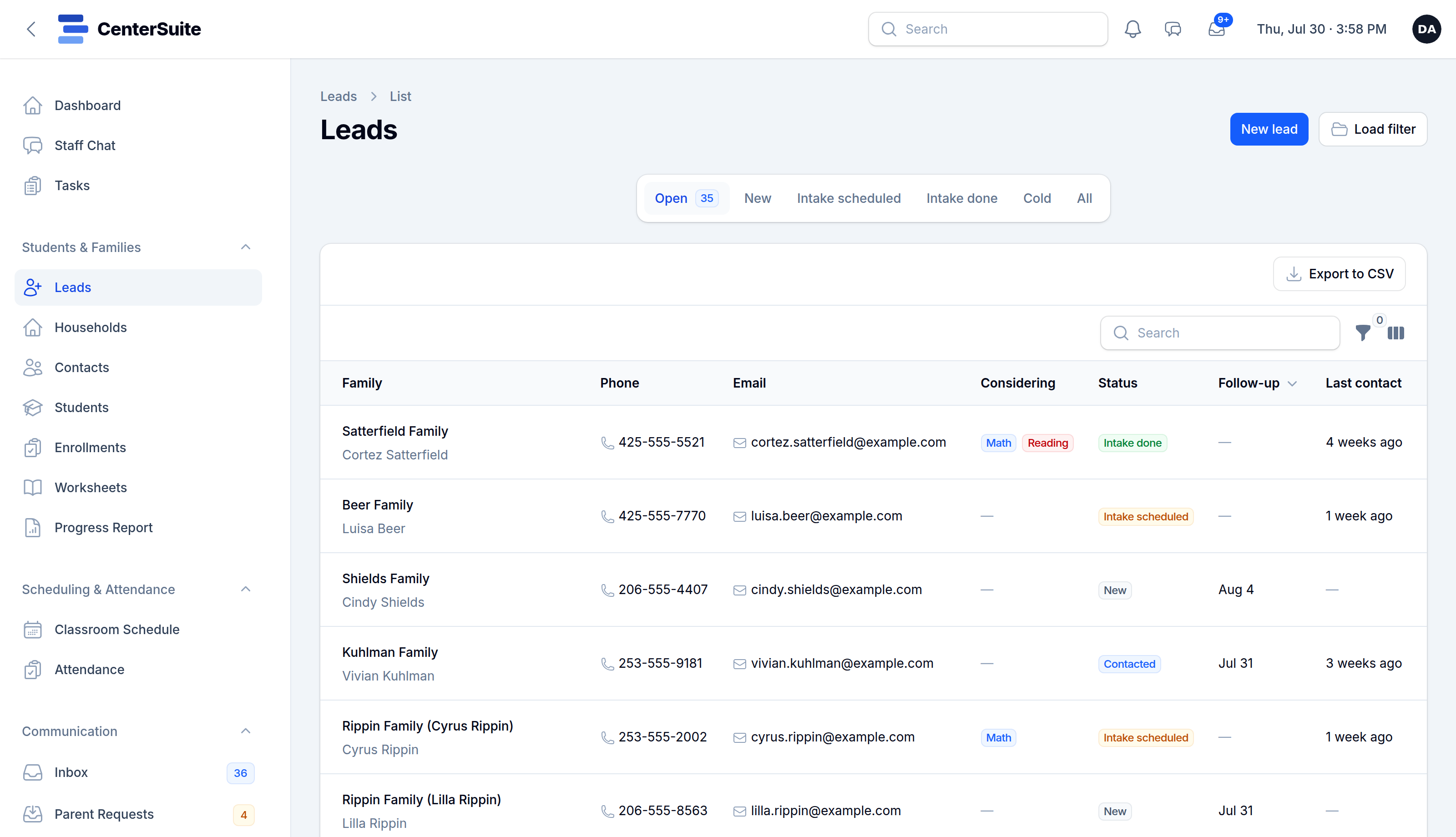Switch to the Intake done tab
This screenshot has height=837, width=1456.
coord(962,198)
